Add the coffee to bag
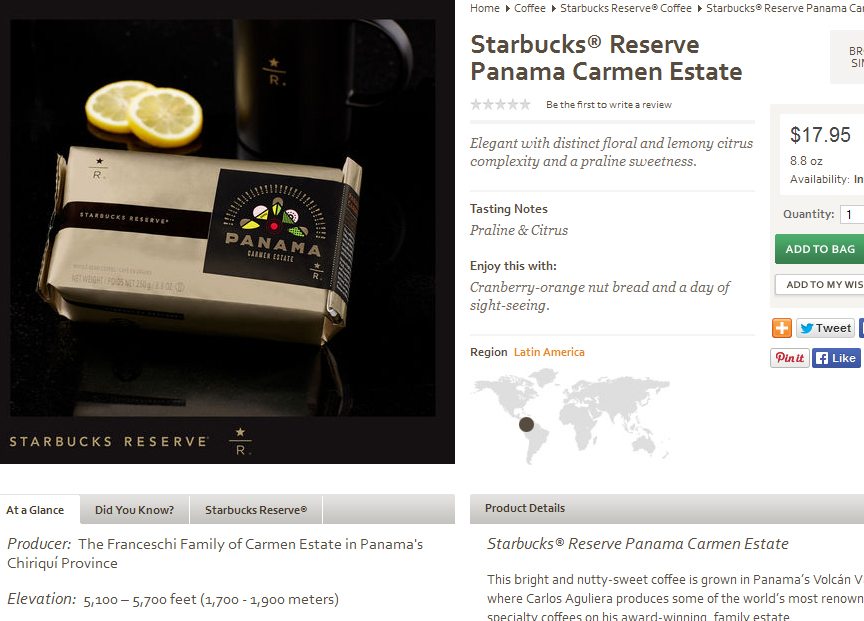Screen dimensions: 864x621 tap(819, 249)
